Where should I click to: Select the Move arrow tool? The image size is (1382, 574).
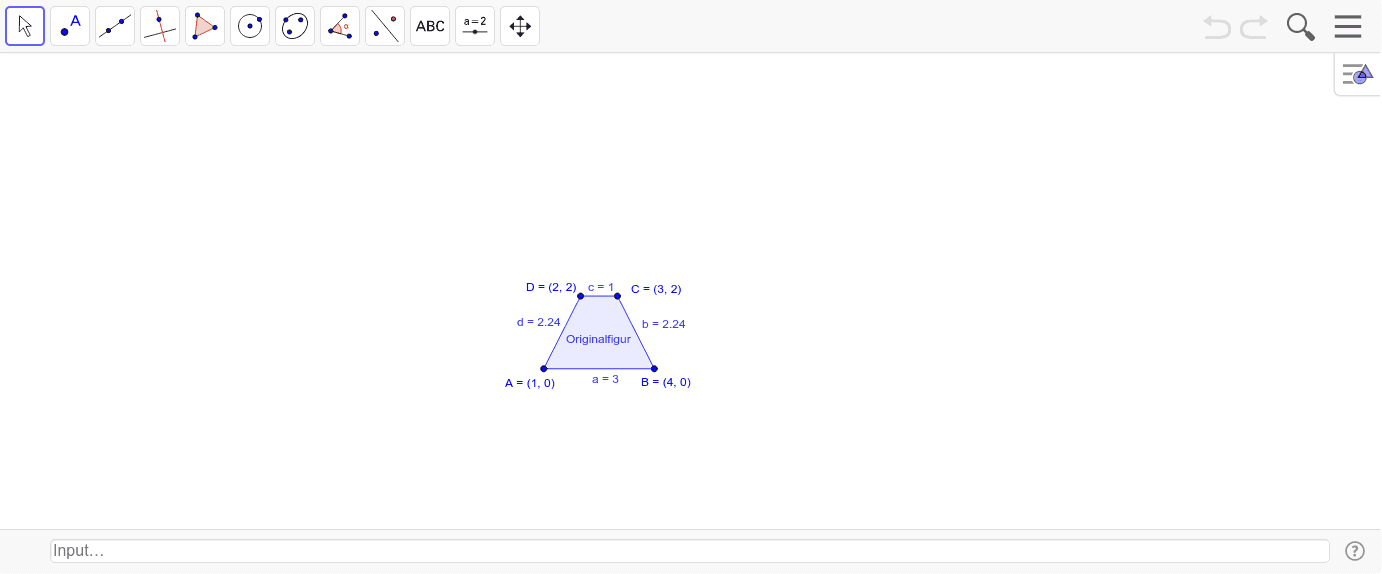coord(25,26)
